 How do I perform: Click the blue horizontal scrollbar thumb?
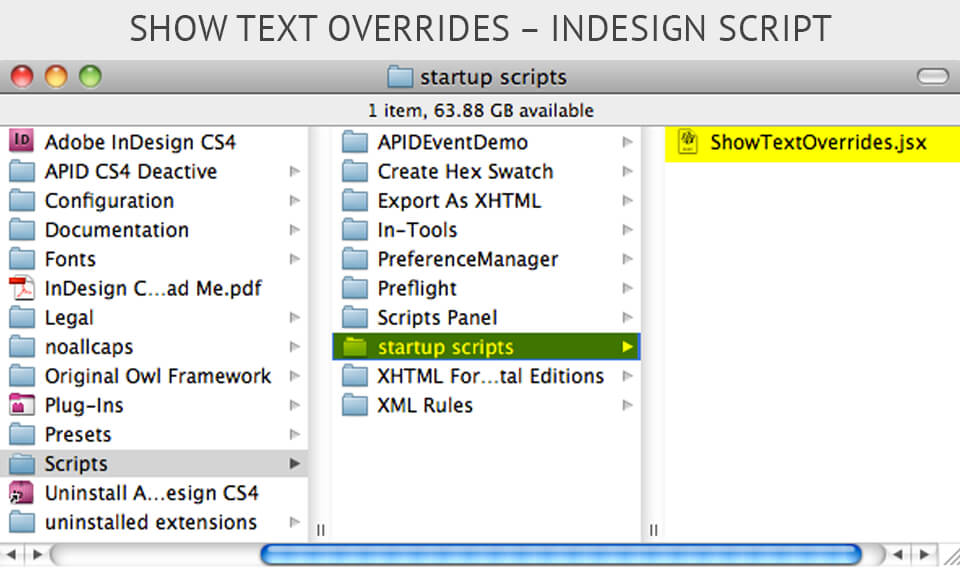561,555
